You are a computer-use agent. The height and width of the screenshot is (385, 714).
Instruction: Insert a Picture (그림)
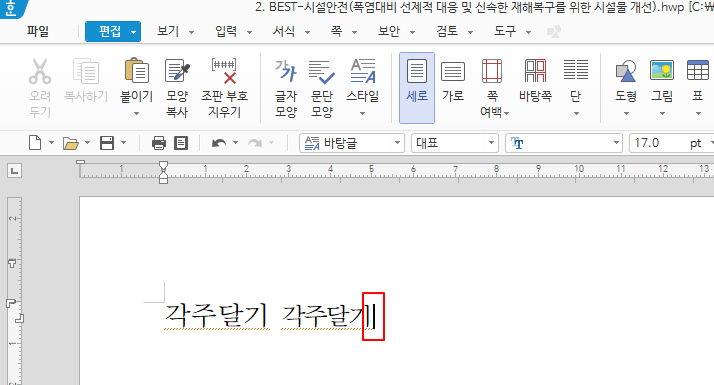(662, 72)
